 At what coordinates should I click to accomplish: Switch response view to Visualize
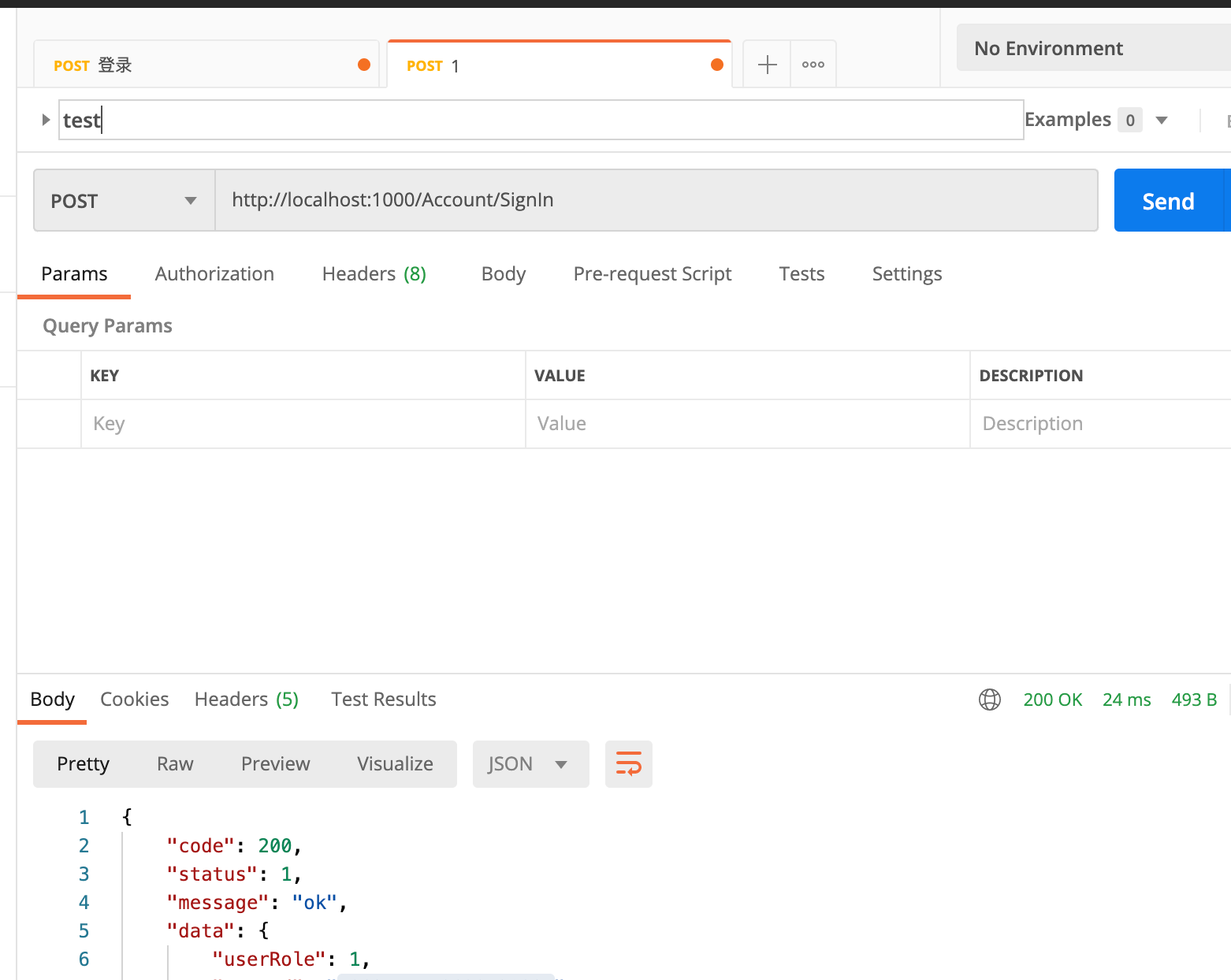pos(395,764)
